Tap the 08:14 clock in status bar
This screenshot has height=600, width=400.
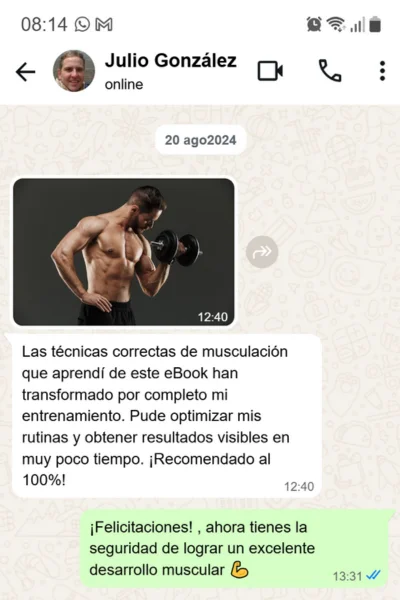[x=44, y=25]
